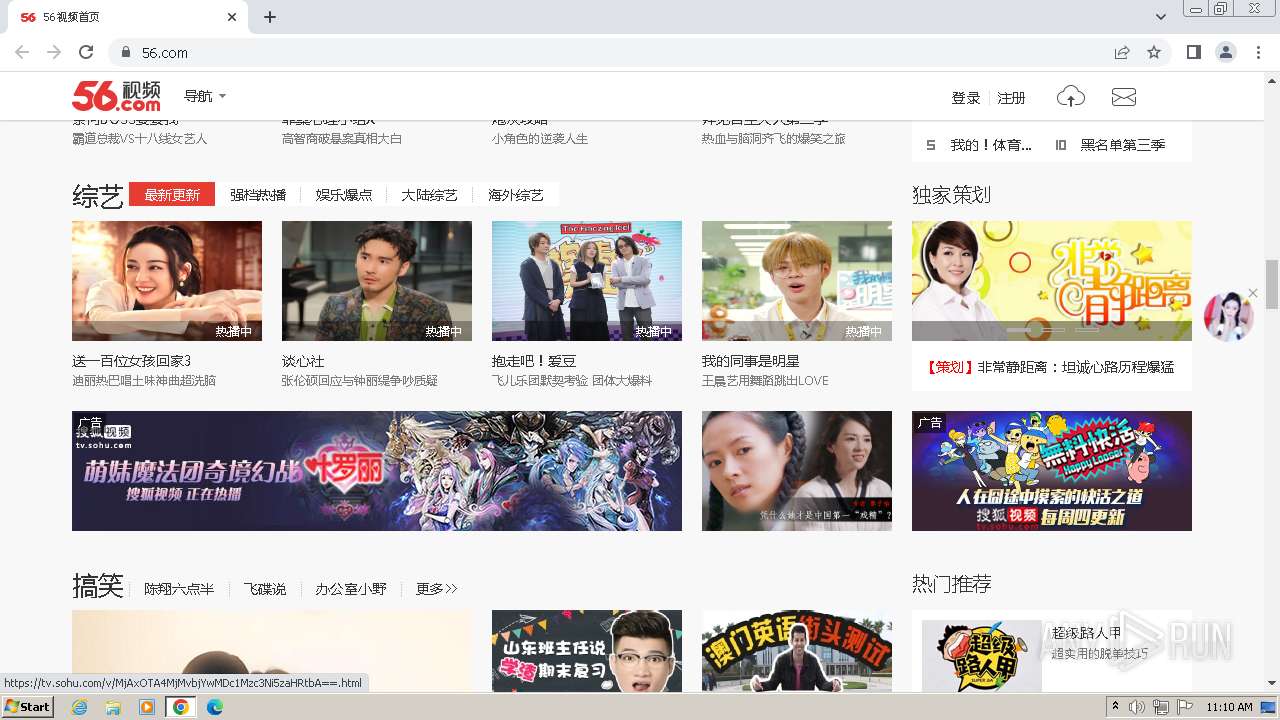The image size is (1280, 720).
Task: Open the cloud upload icon
Action: point(1071,97)
